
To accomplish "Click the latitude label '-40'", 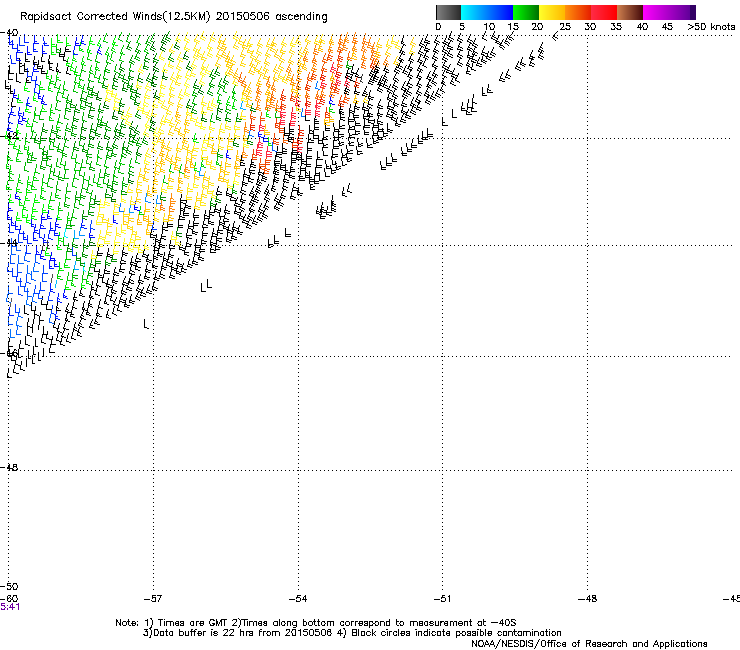I will point(9,33).
